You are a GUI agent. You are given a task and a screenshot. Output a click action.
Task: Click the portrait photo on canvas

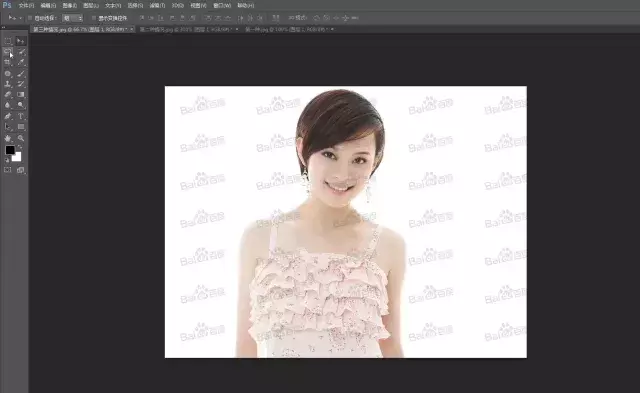[x=346, y=222]
